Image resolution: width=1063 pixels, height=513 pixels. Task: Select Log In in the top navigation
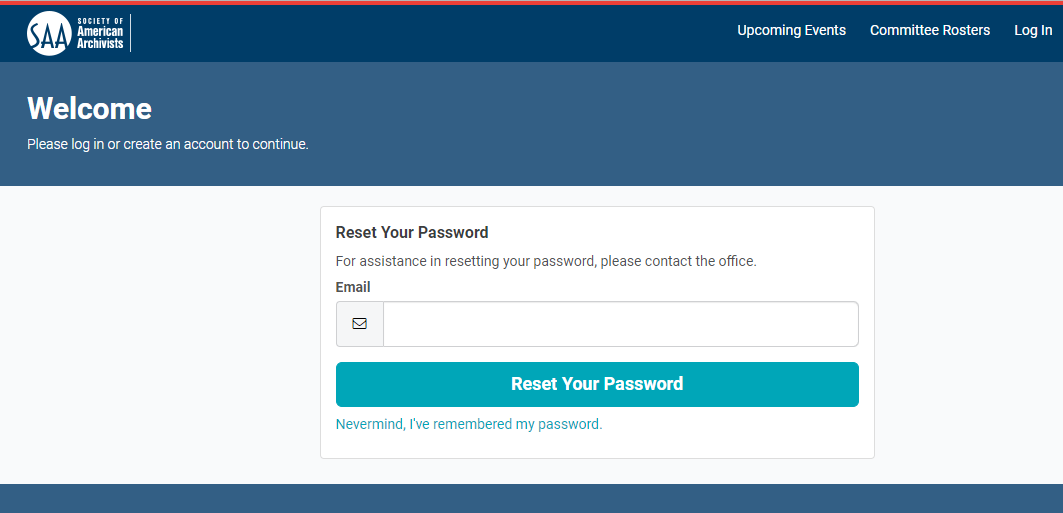[1032, 30]
